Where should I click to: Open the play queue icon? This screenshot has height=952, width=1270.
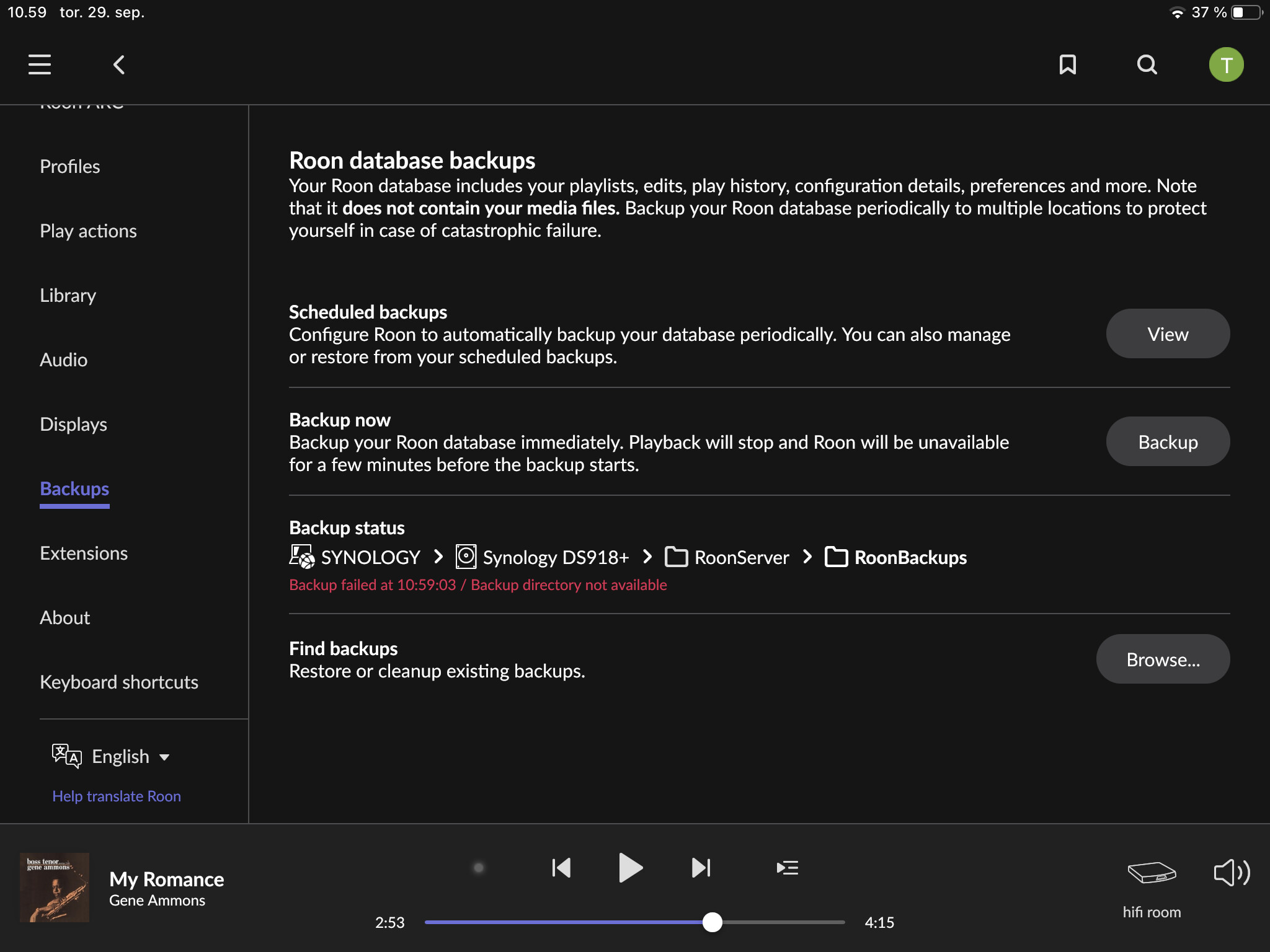(x=787, y=868)
